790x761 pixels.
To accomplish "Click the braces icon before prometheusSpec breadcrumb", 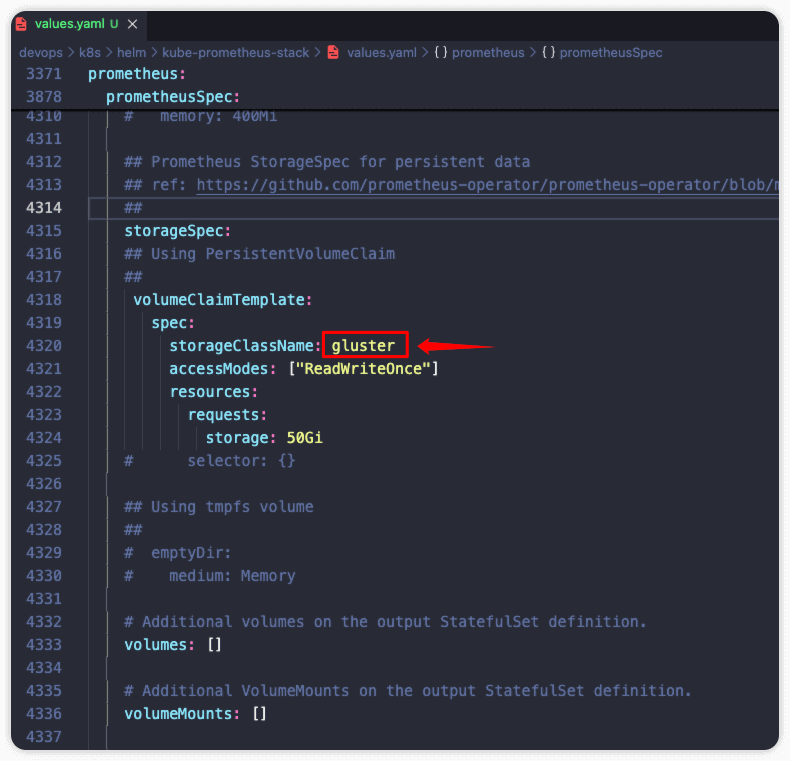I will [x=549, y=52].
